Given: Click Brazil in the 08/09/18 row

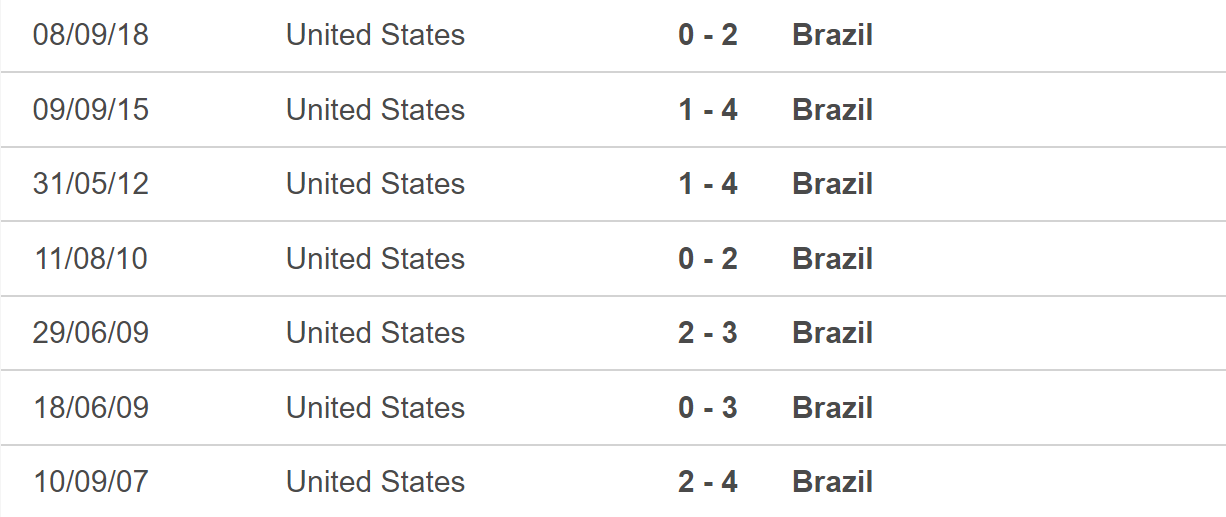Looking at the screenshot, I should click(832, 35).
